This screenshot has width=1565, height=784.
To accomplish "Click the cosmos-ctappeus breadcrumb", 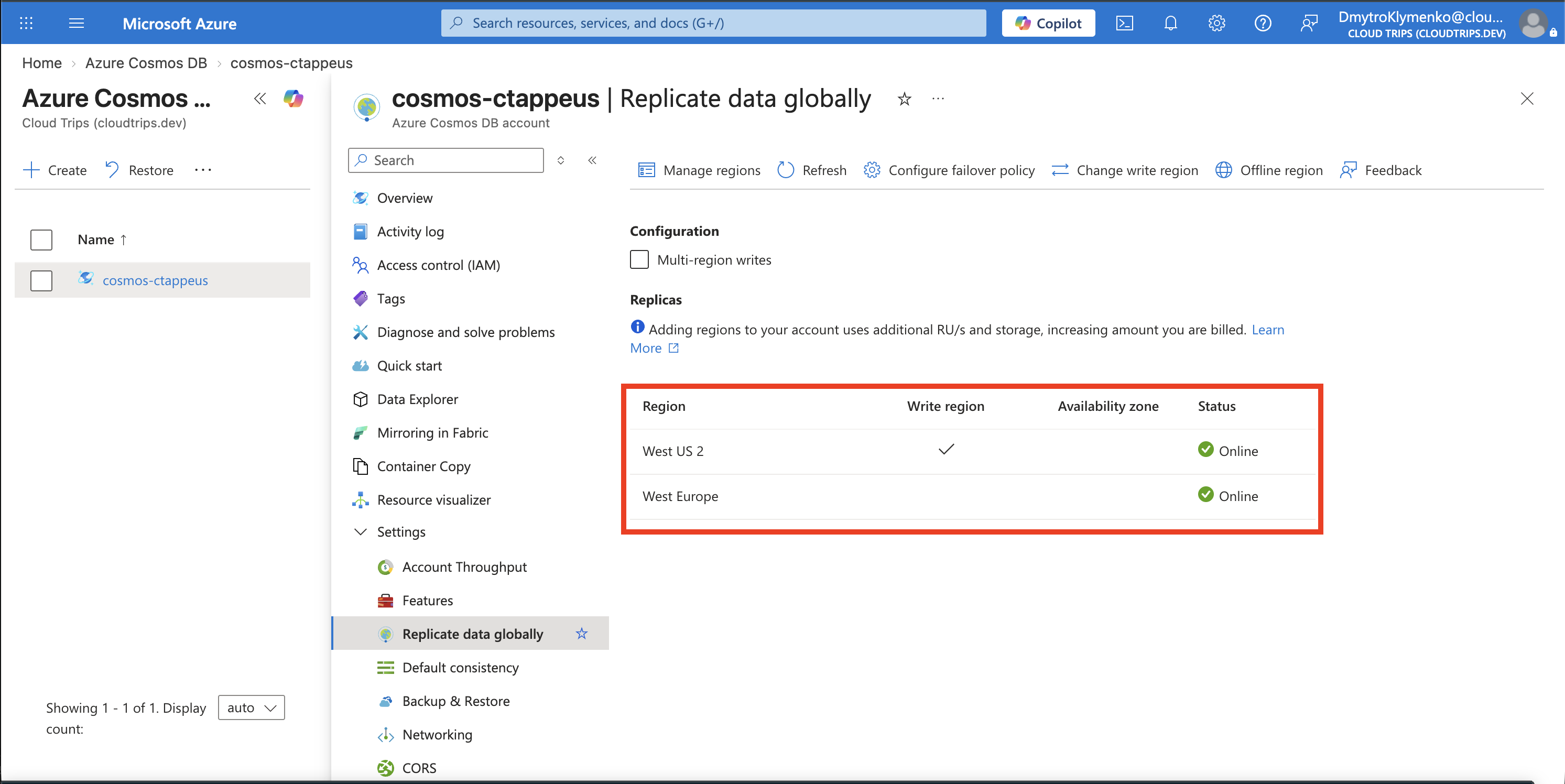I will (x=291, y=63).
